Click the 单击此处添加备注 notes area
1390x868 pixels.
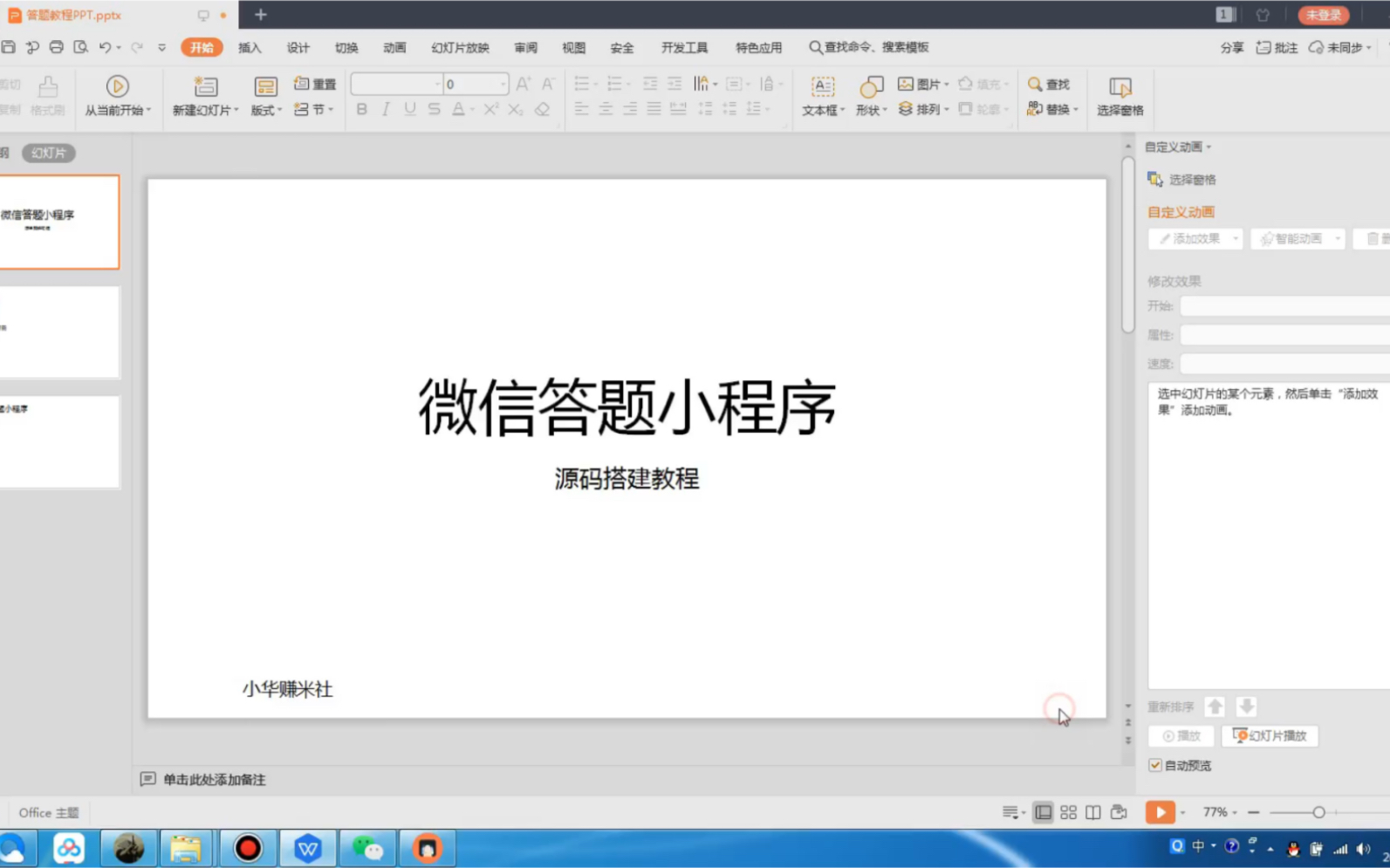(x=214, y=779)
